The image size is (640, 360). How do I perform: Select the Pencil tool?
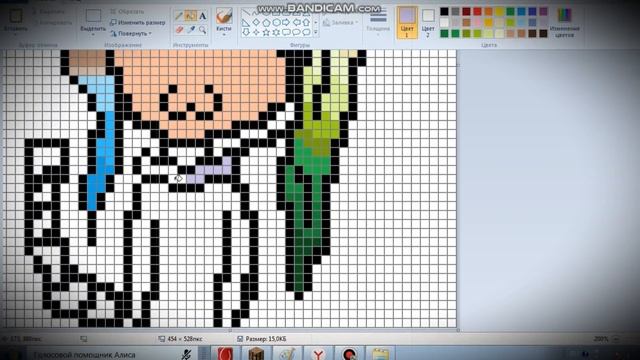[x=179, y=16]
